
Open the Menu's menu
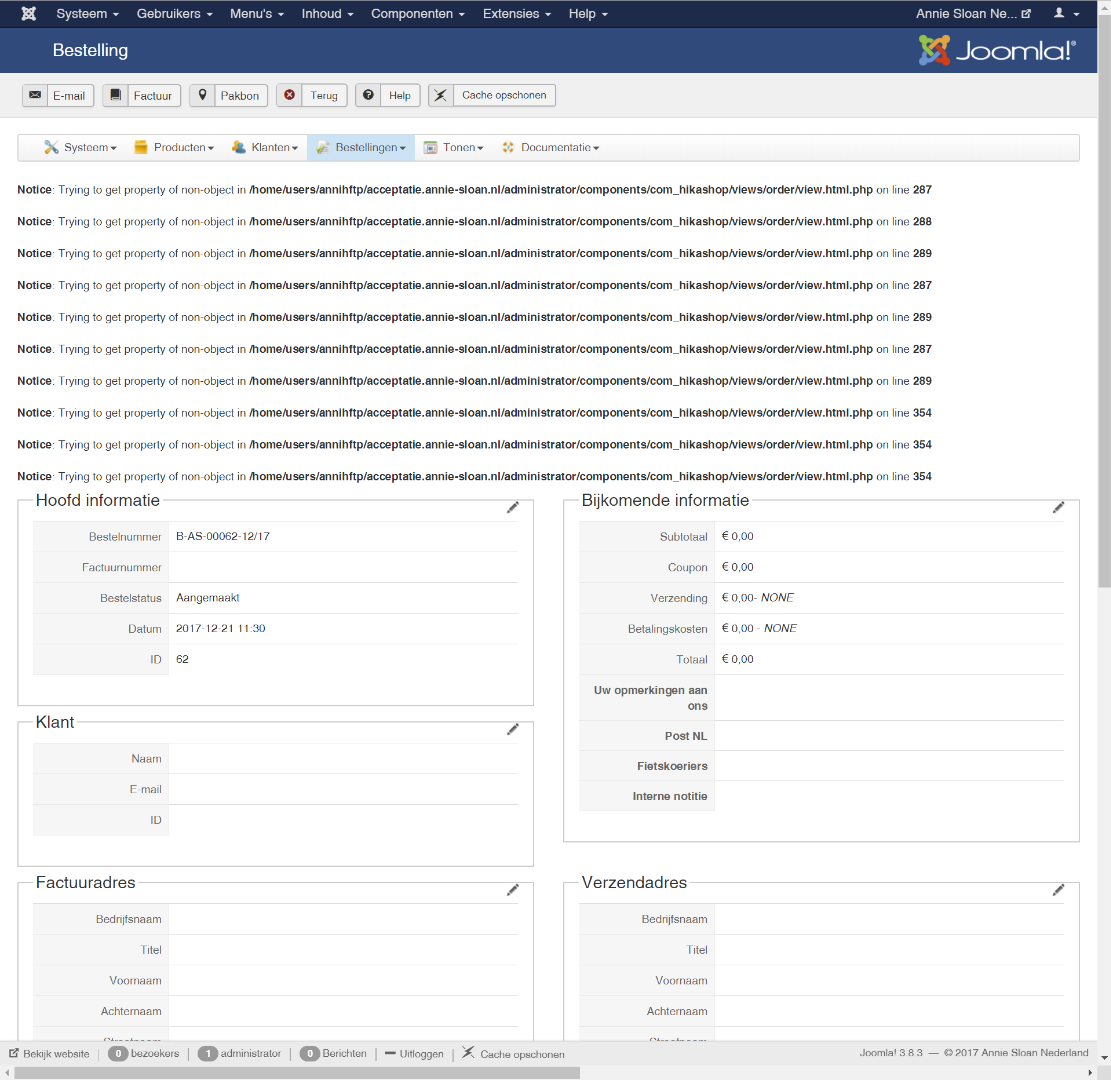click(256, 13)
